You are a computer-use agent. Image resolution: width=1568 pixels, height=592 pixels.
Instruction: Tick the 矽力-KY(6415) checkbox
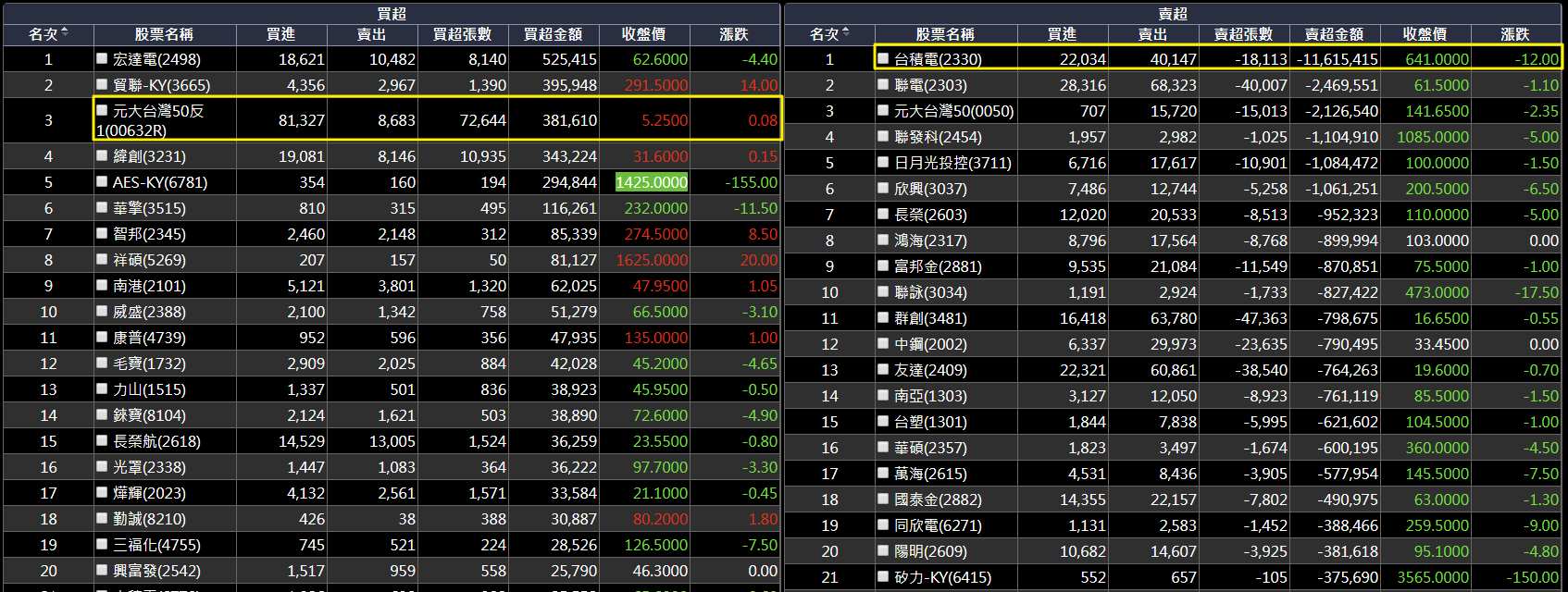pos(883,576)
